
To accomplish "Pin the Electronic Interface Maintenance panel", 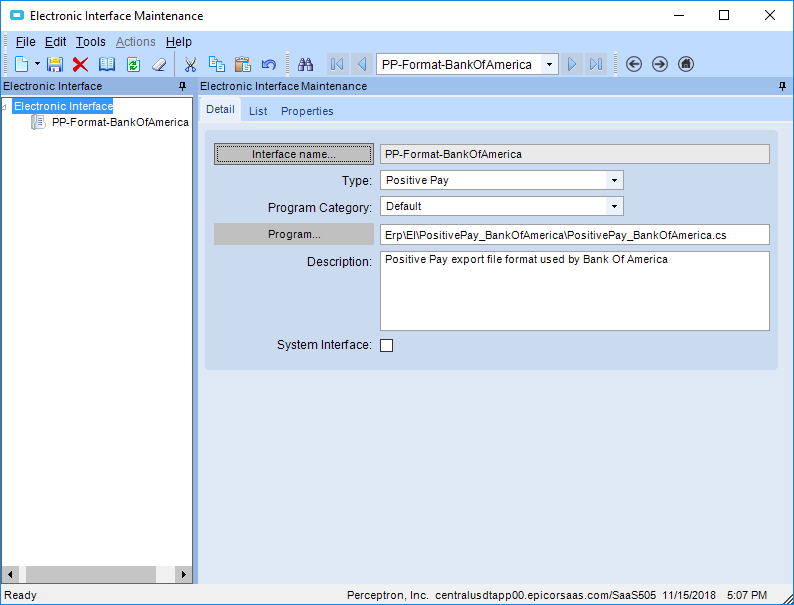I will click(782, 87).
